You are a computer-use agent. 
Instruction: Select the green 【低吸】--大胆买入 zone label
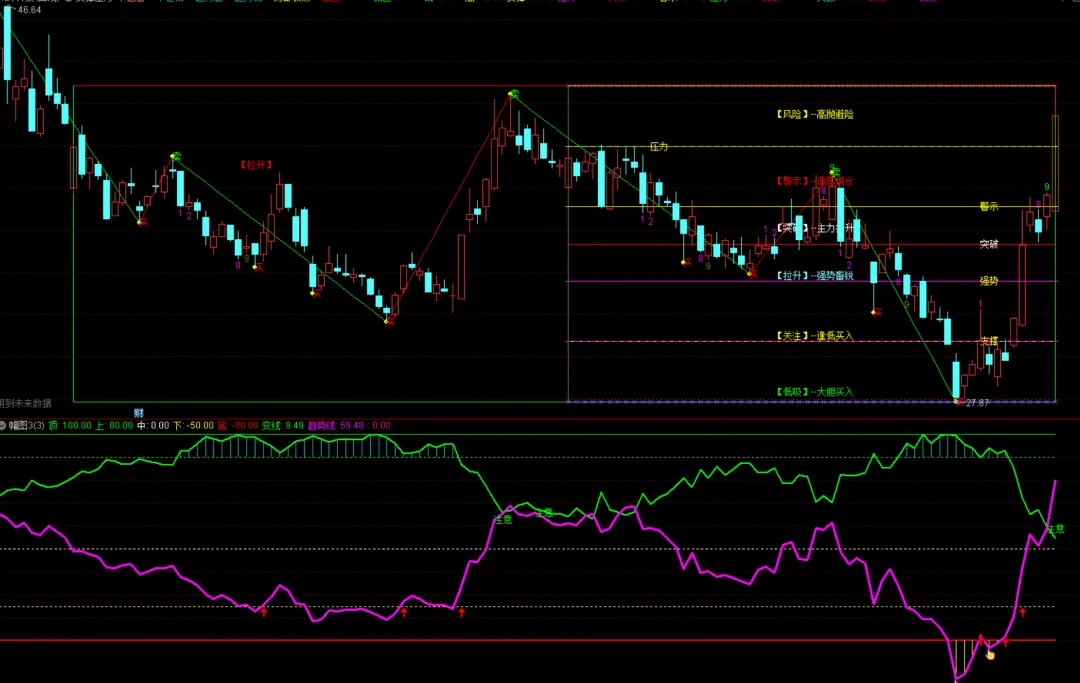click(x=815, y=392)
